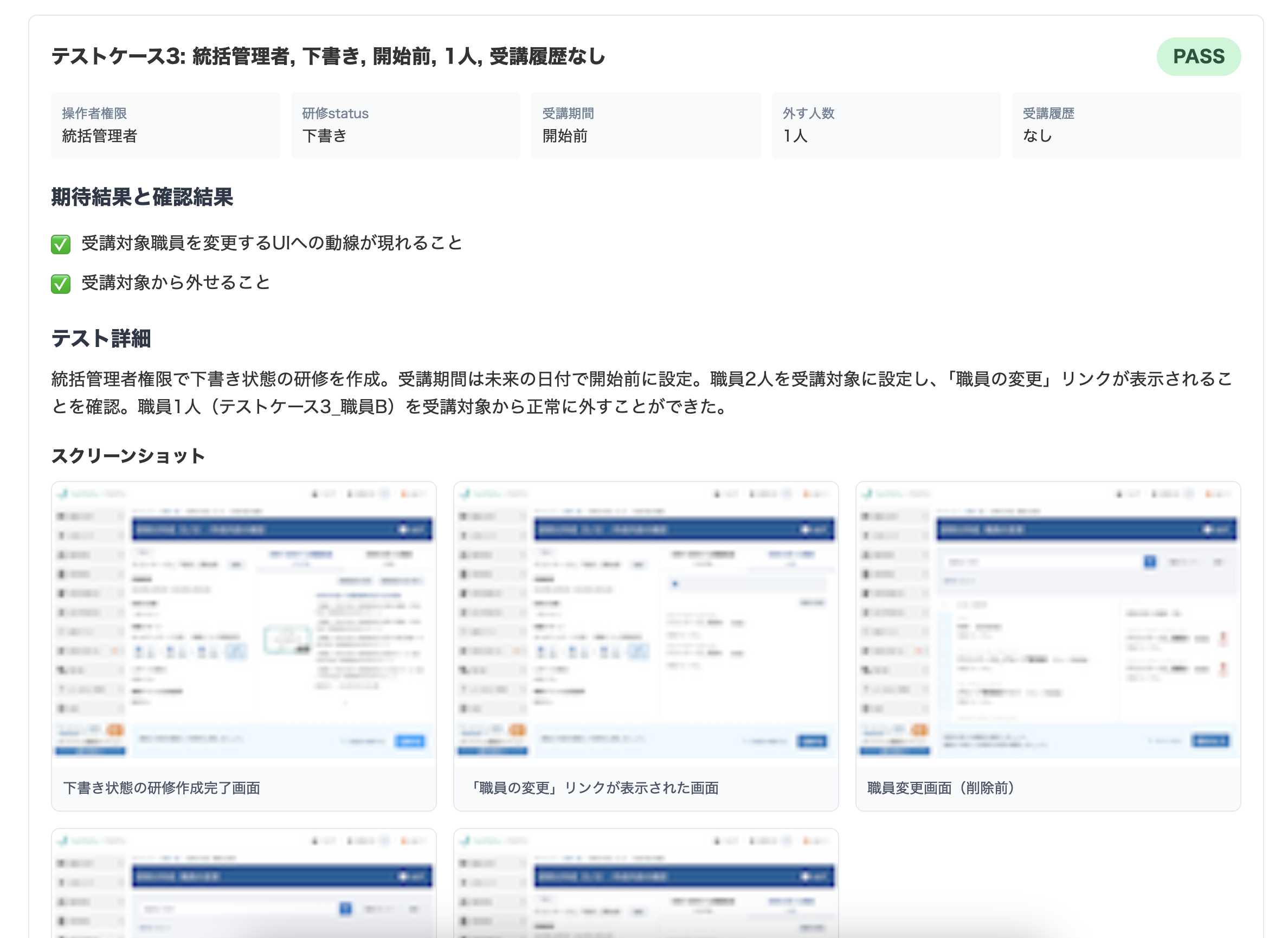Click the 期待結果と確認結果 section heading
1288x938 pixels.
pos(142,197)
